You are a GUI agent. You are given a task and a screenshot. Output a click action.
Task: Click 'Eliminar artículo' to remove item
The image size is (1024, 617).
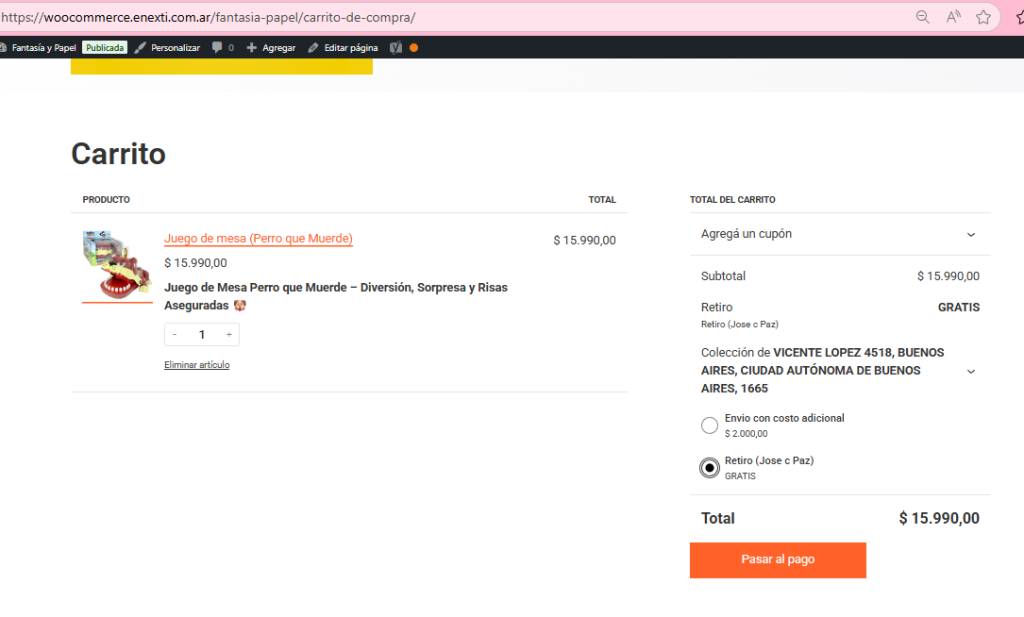tap(197, 365)
